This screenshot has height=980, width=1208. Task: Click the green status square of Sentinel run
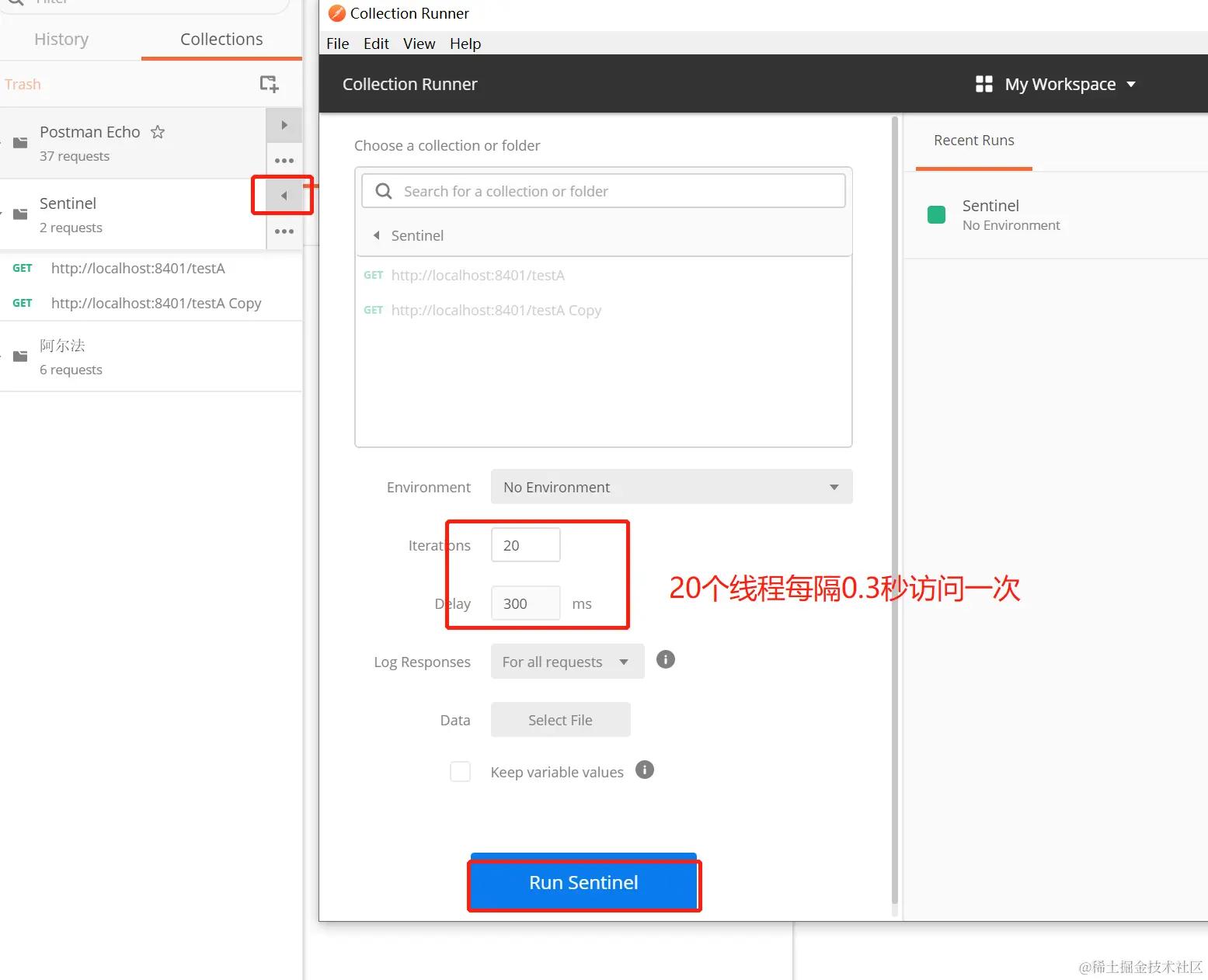(937, 214)
